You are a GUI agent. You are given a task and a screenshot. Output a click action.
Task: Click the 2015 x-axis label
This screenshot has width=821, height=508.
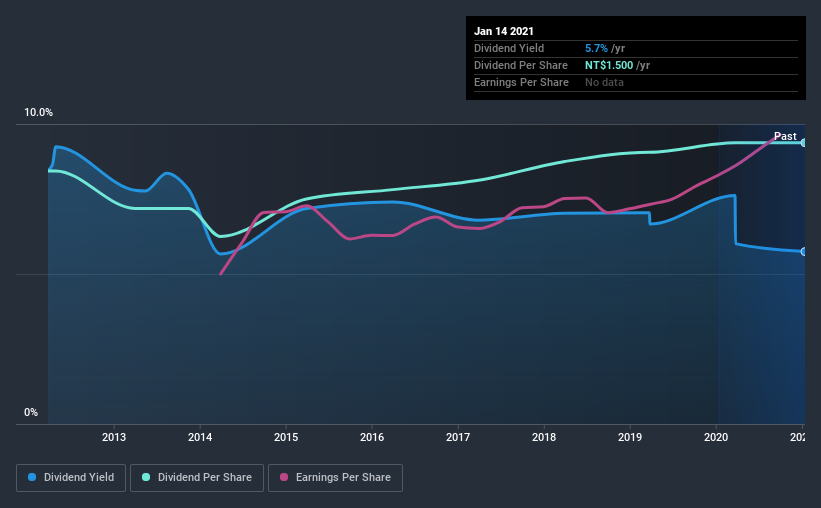pos(286,437)
